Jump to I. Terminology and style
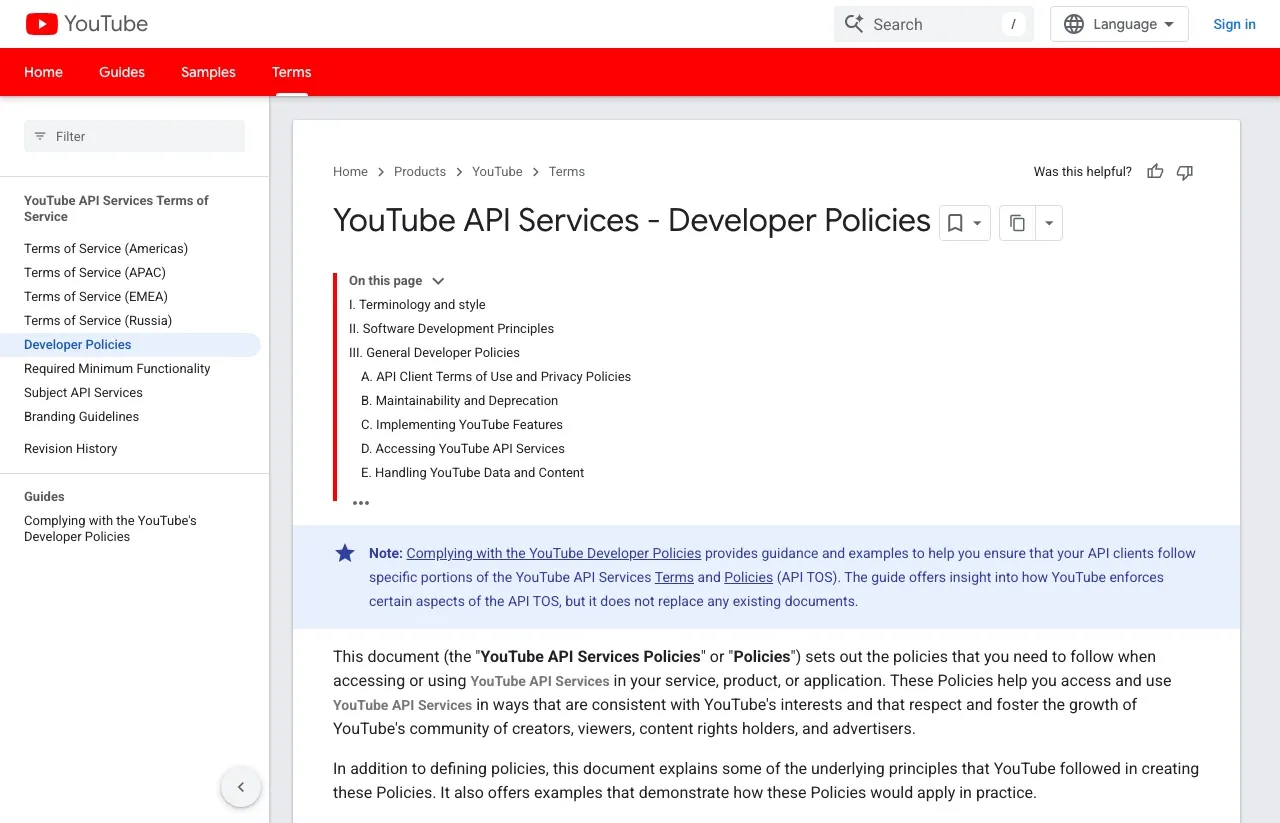This screenshot has width=1280, height=823. click(x=417, y=305)
